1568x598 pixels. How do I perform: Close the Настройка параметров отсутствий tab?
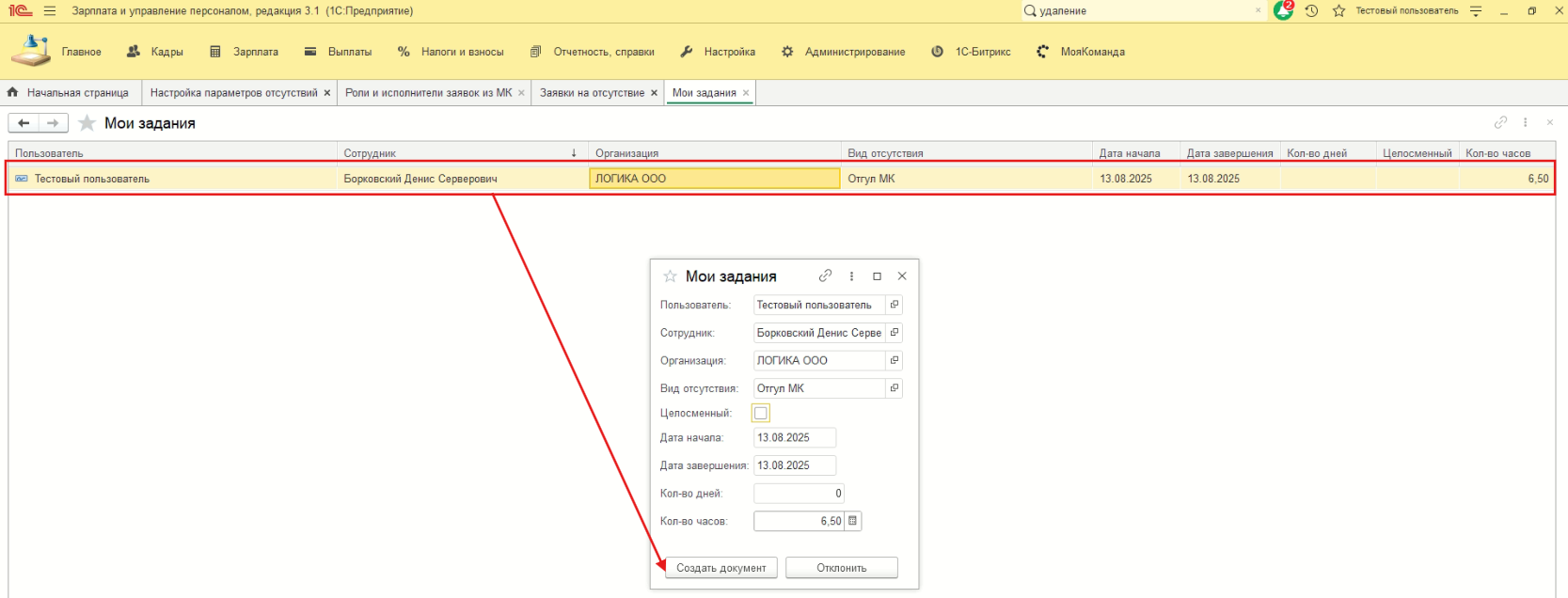[327, 93]
